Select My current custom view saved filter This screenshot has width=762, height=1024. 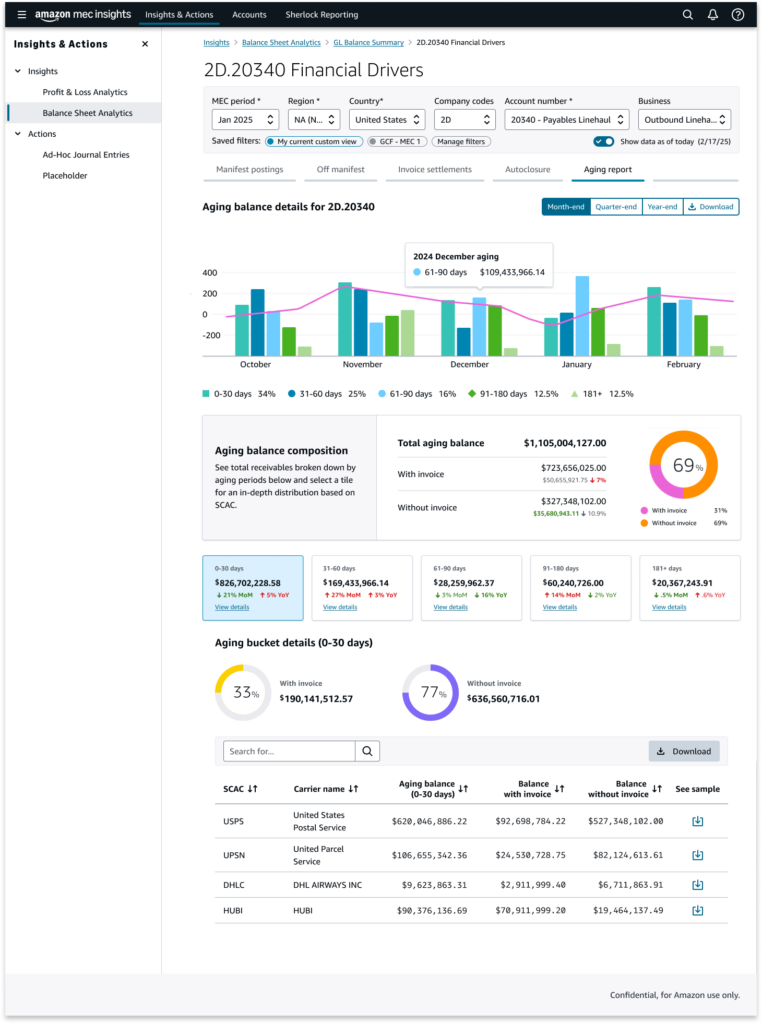coord(313,141)
